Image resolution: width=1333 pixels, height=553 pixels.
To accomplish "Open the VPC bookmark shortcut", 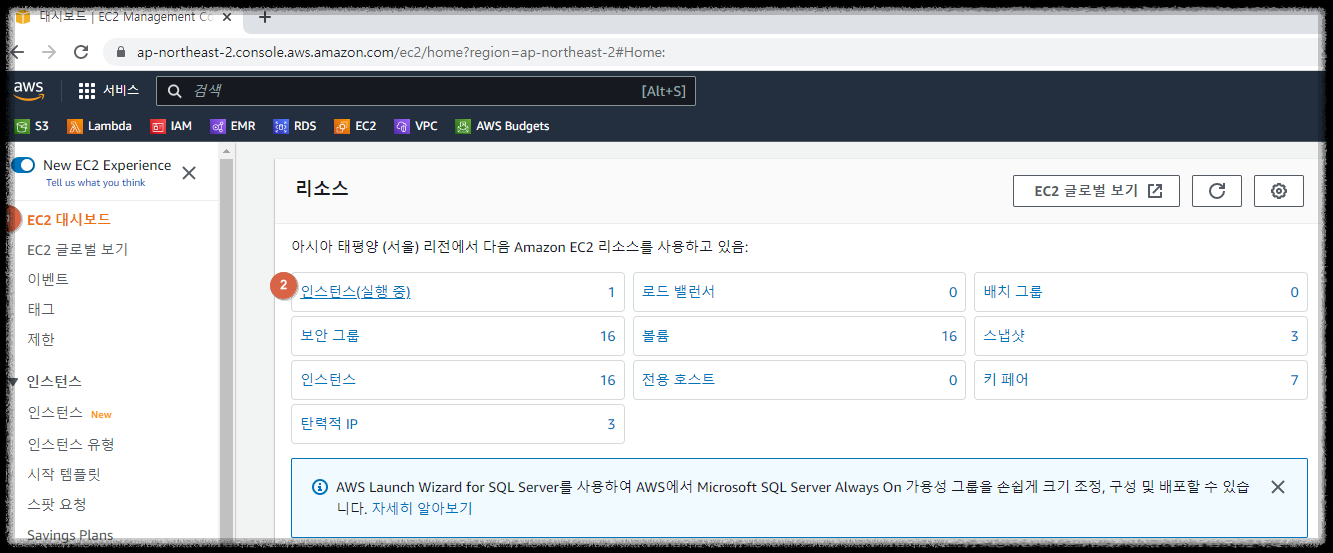I will click(x=416, y=126).
